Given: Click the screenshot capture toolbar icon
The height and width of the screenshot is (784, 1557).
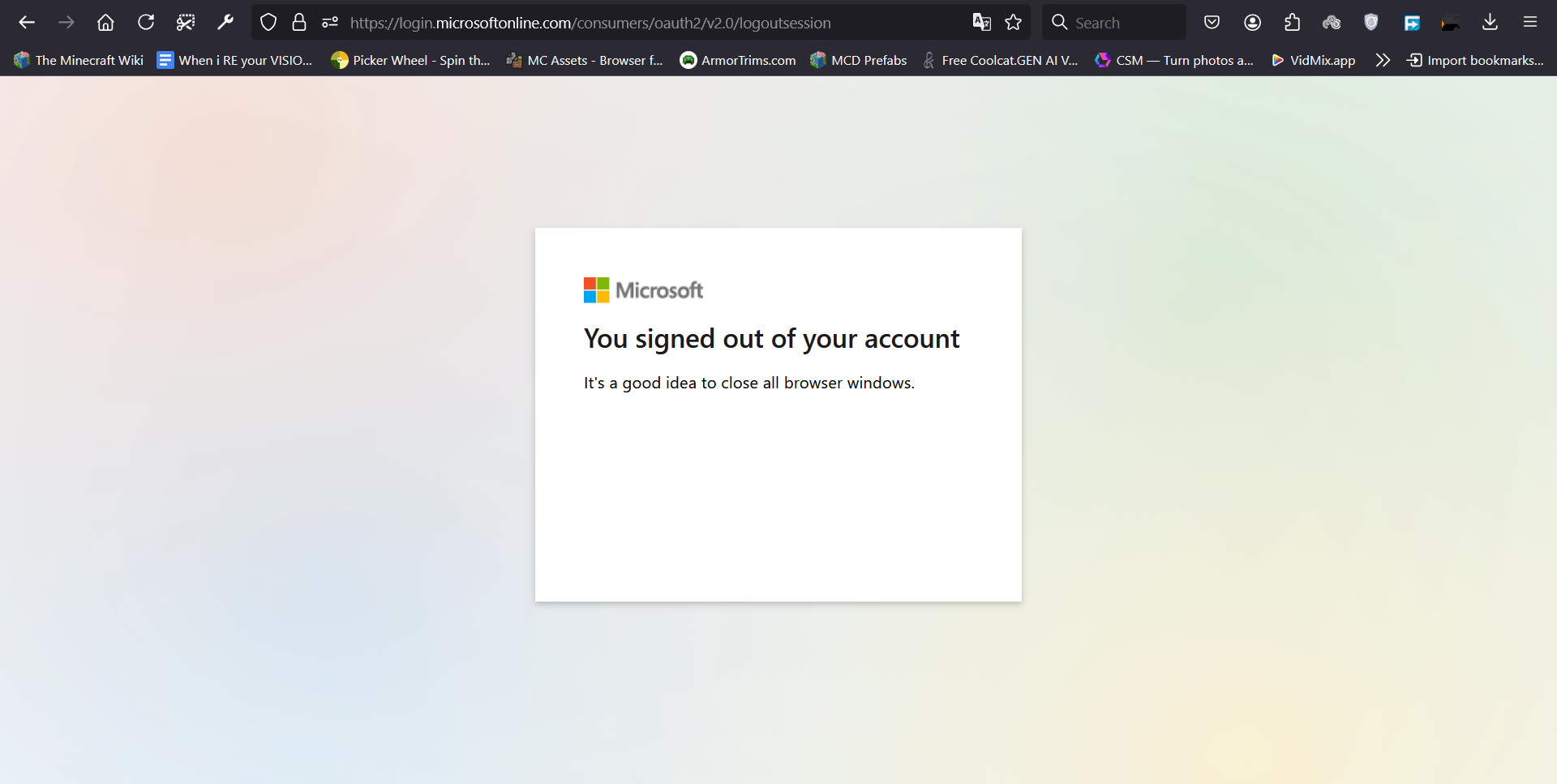Looking at the screenshot, I should click(186, 23).
